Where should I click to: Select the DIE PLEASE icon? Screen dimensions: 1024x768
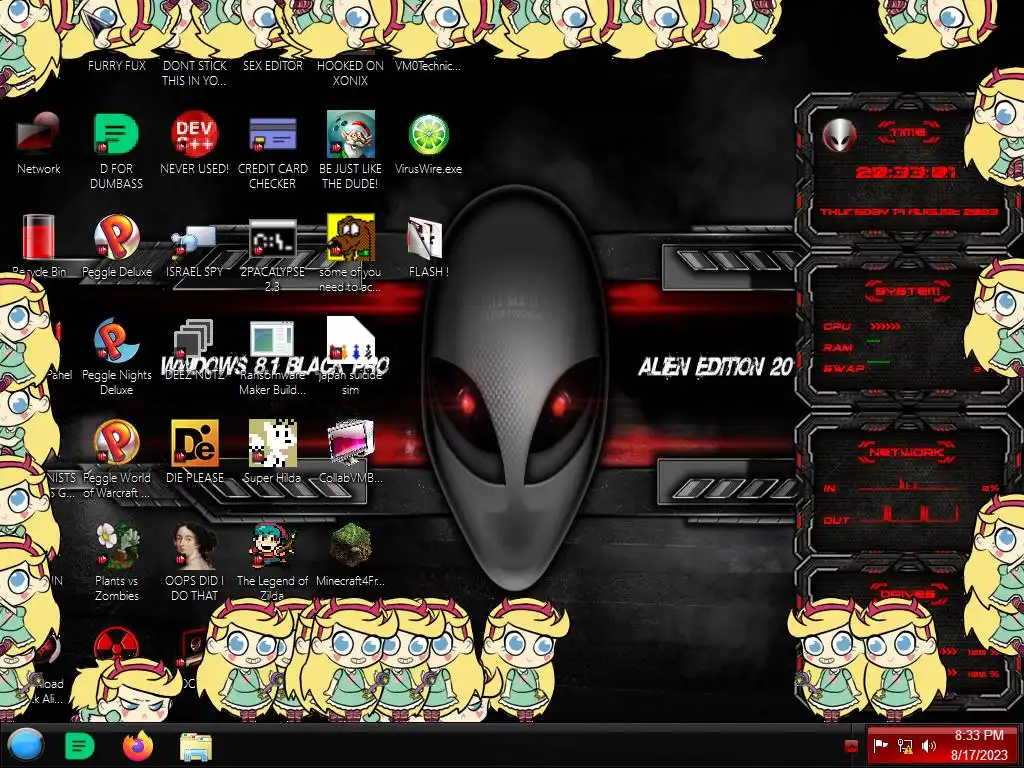[195, 443]
